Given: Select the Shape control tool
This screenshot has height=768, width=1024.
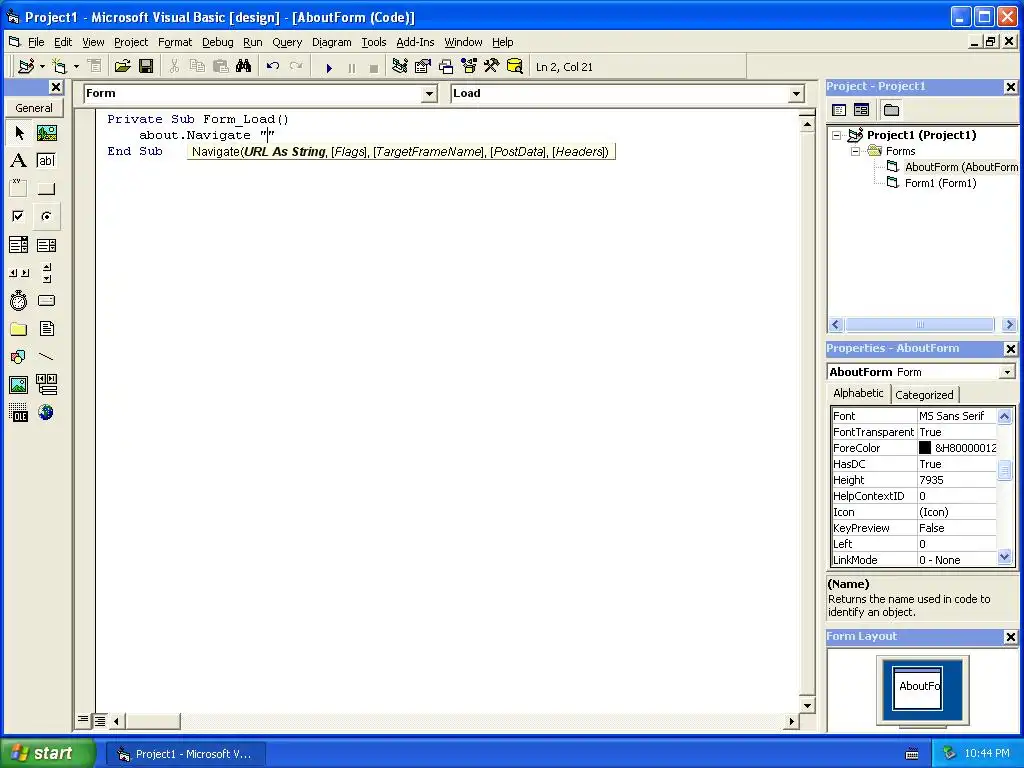Looking at the screenshot, I should [x=19, y=357].
